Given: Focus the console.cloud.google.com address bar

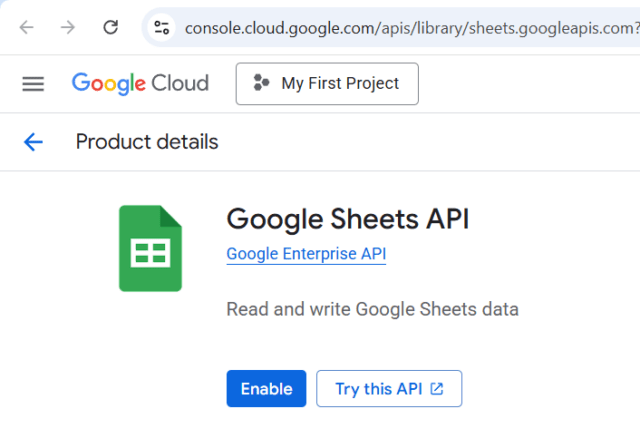Looking at the screenshot, I should pyautogui.click(x=400, y=27).
